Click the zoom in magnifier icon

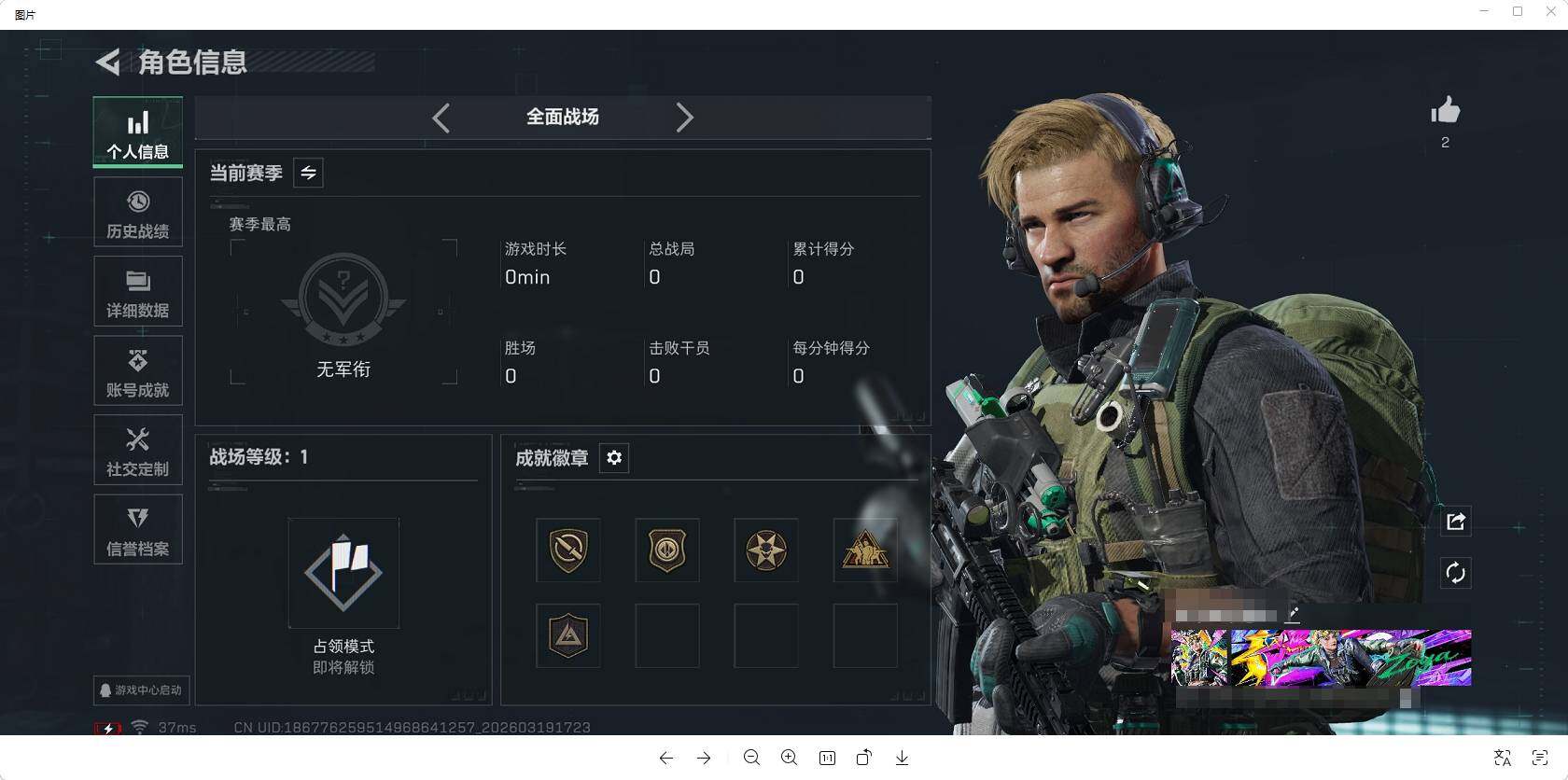point(789,758)
